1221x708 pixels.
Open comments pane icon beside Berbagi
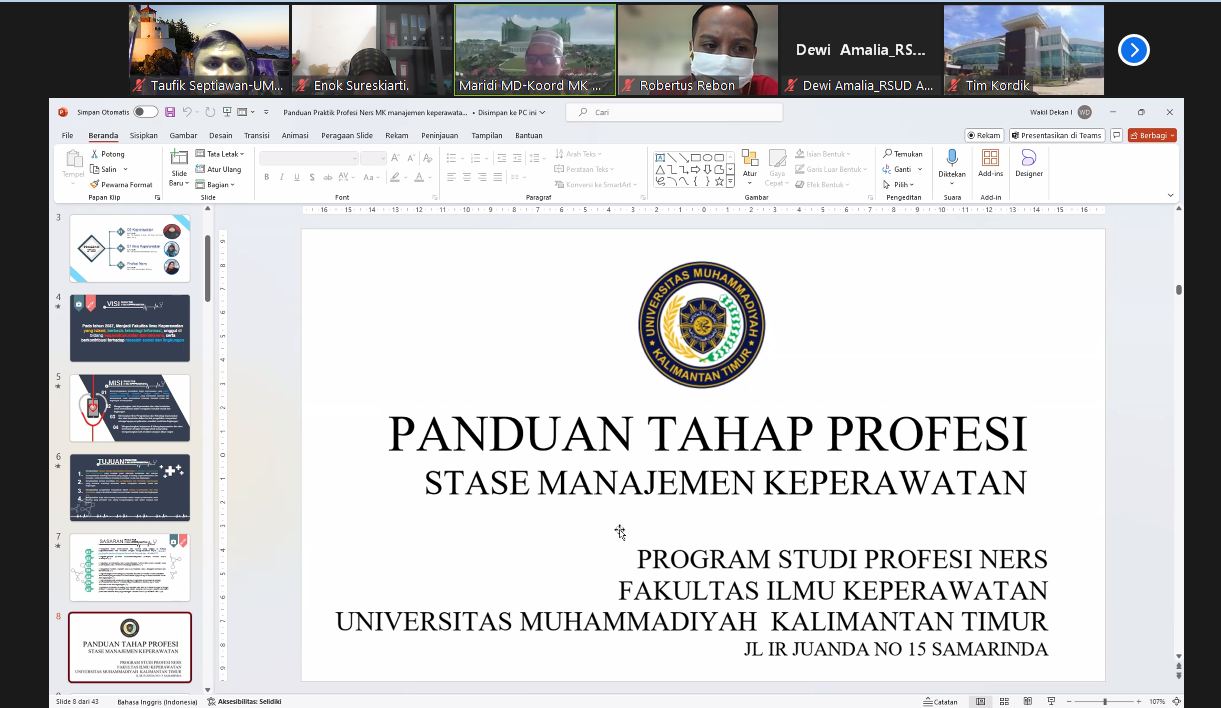point(1116,136)
